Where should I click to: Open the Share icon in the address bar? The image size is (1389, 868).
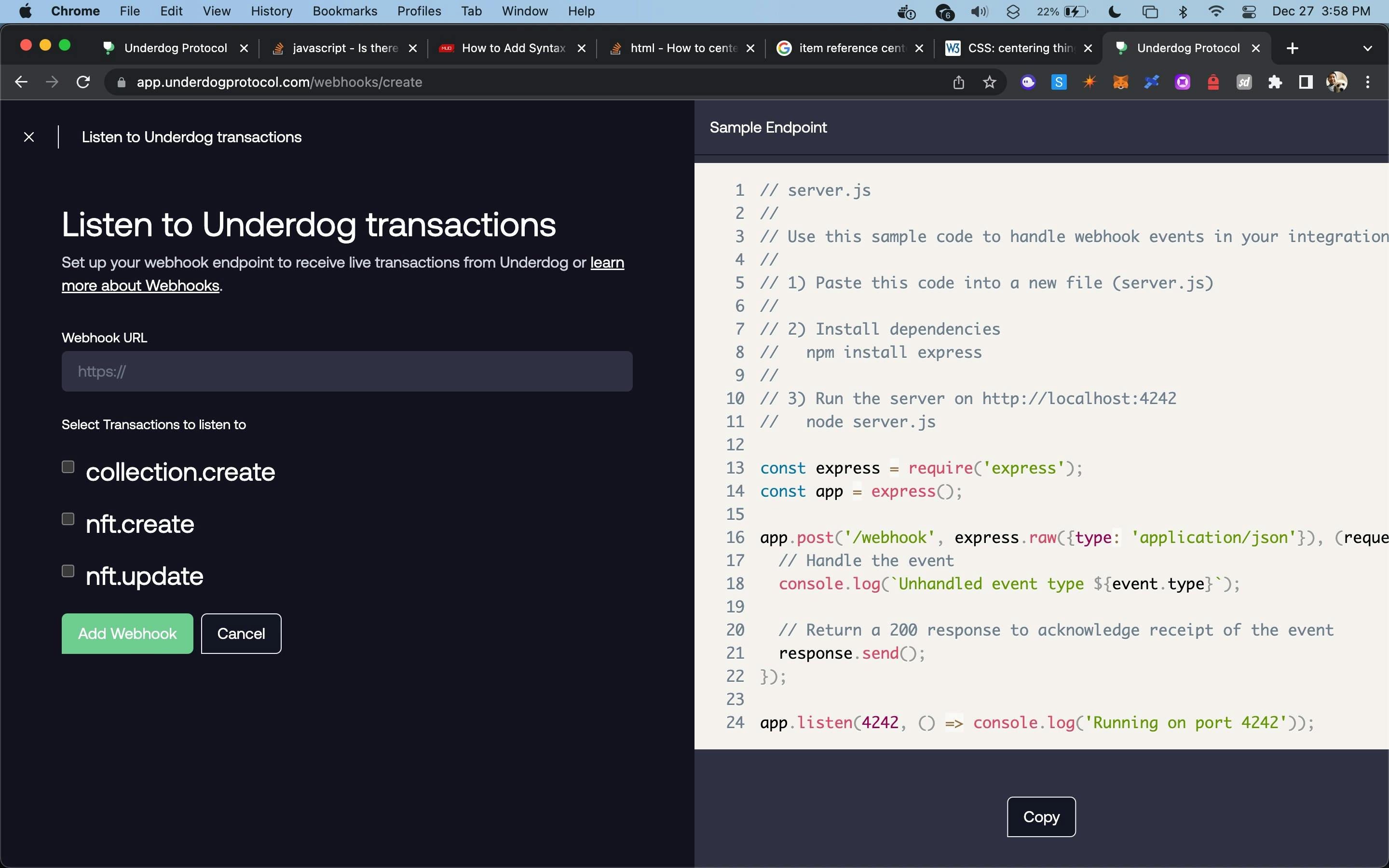958,82
